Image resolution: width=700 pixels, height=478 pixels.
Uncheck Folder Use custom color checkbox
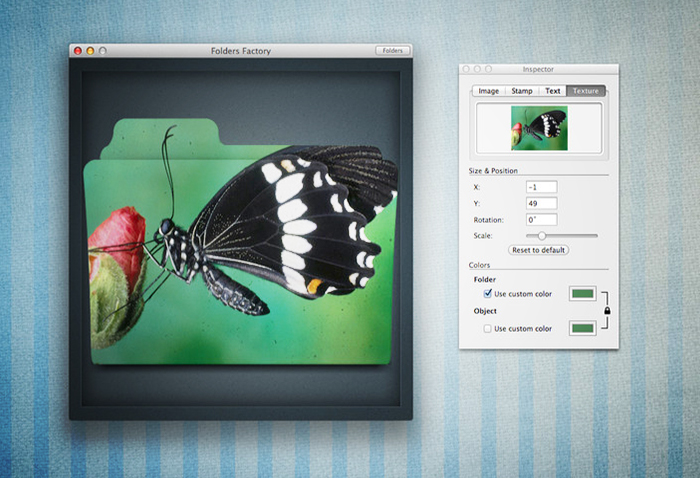pos(488,294)
